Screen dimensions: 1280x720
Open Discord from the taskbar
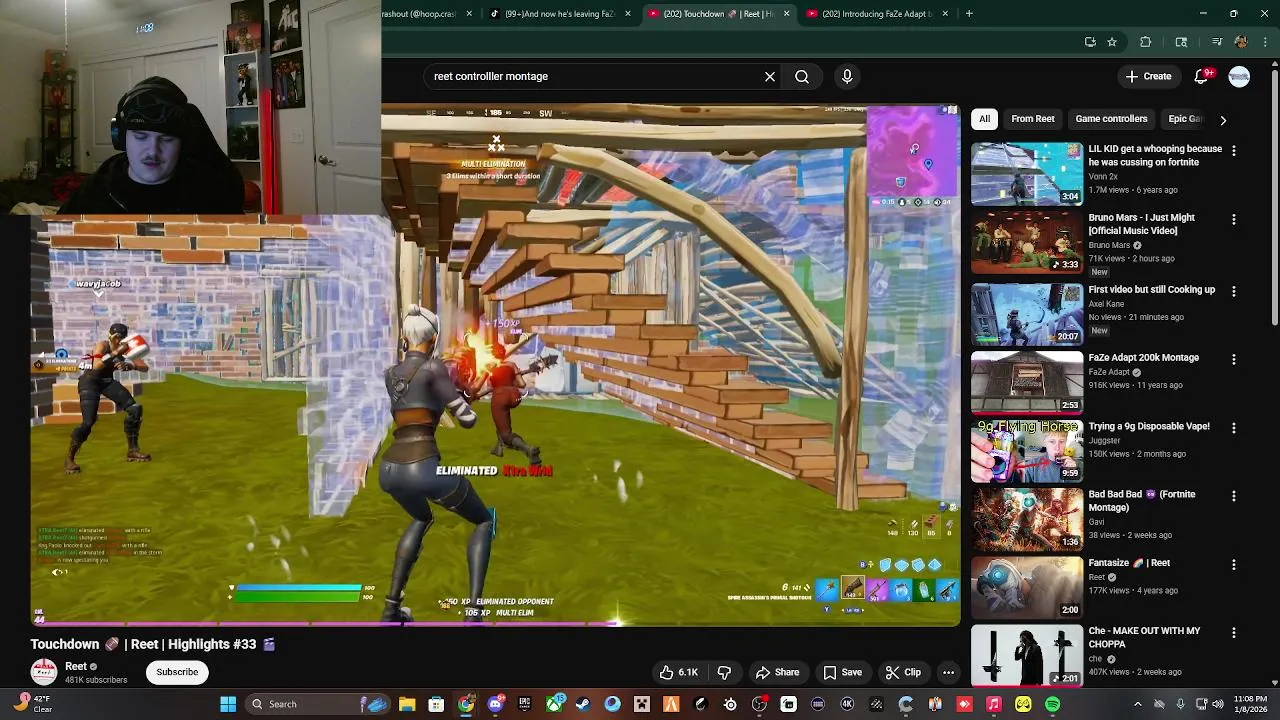(x=495, y=704)
